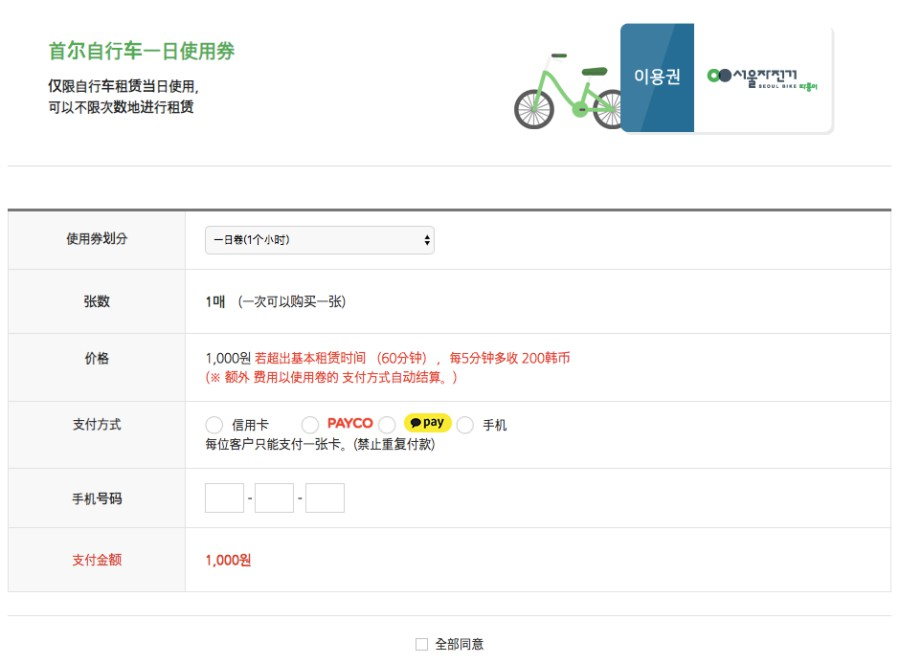Select the 信用卡 credit card radio button
Viewport: 900px width, 663px height.
[x=214, y=425]
